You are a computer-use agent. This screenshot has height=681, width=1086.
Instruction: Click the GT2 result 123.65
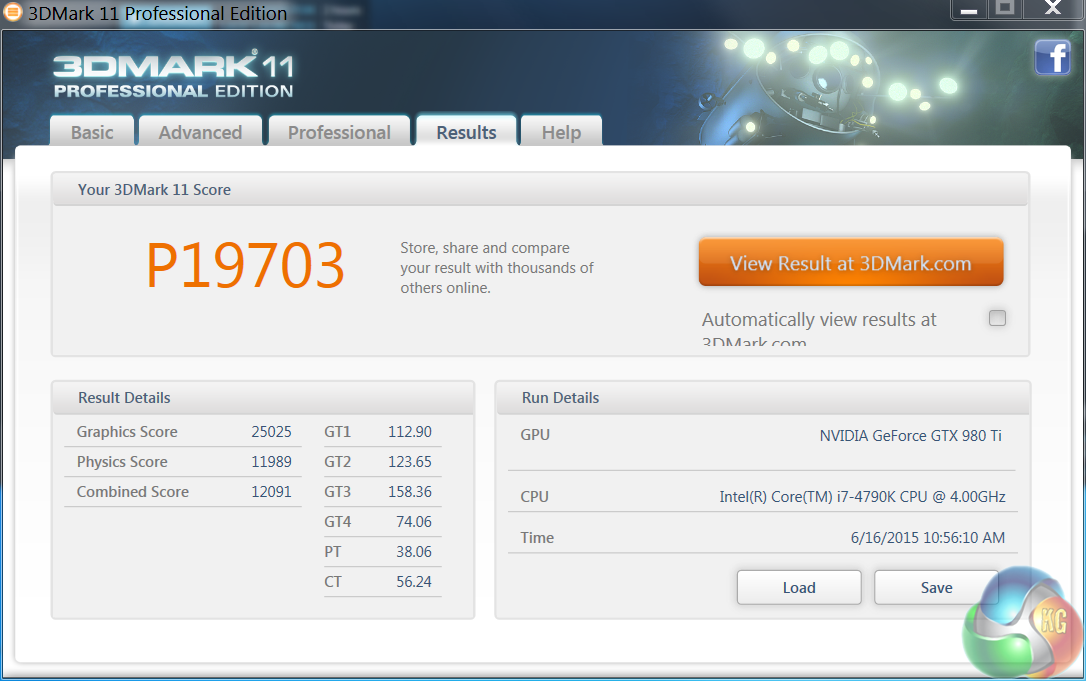click(x=409, y=461)
